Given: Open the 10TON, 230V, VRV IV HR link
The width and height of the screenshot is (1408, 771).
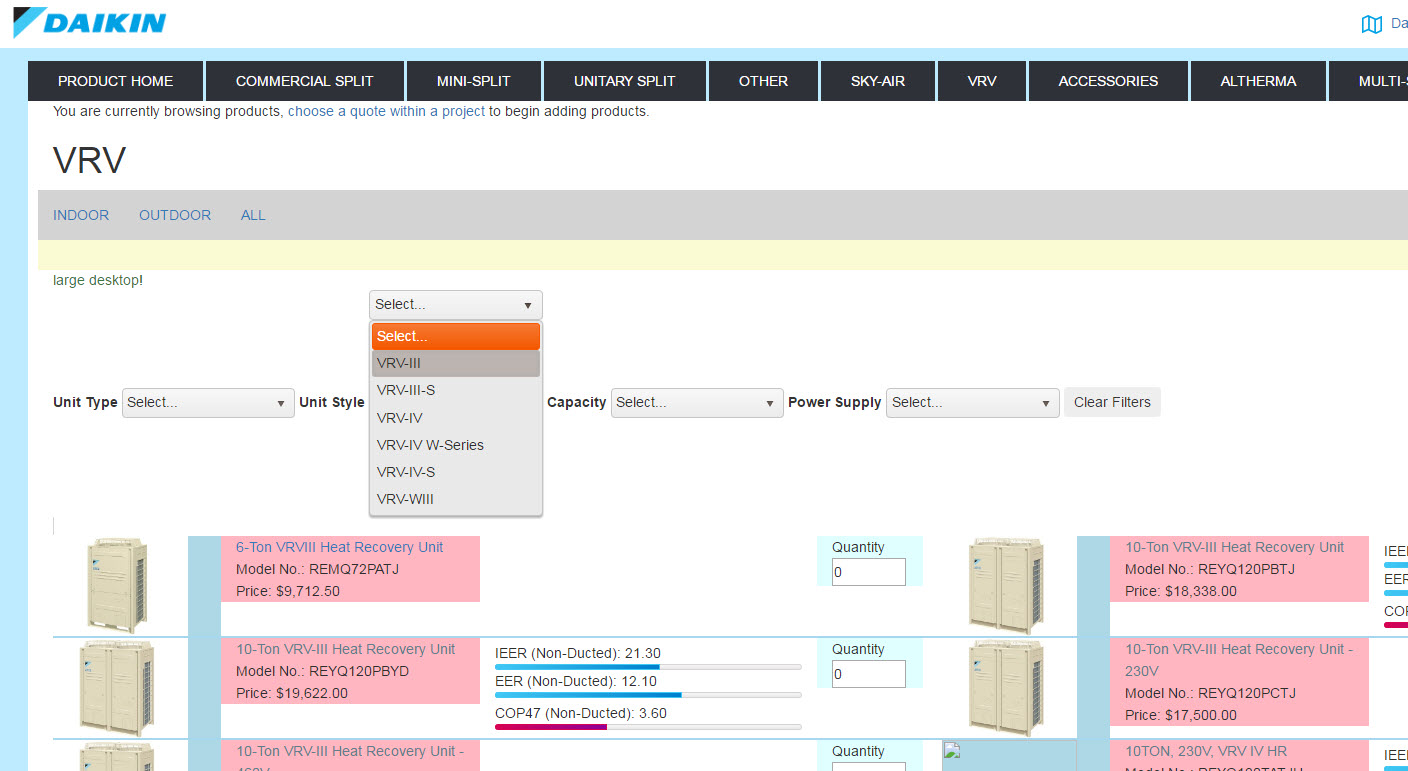Looking at the screenshot, I should click(1205, 751).
